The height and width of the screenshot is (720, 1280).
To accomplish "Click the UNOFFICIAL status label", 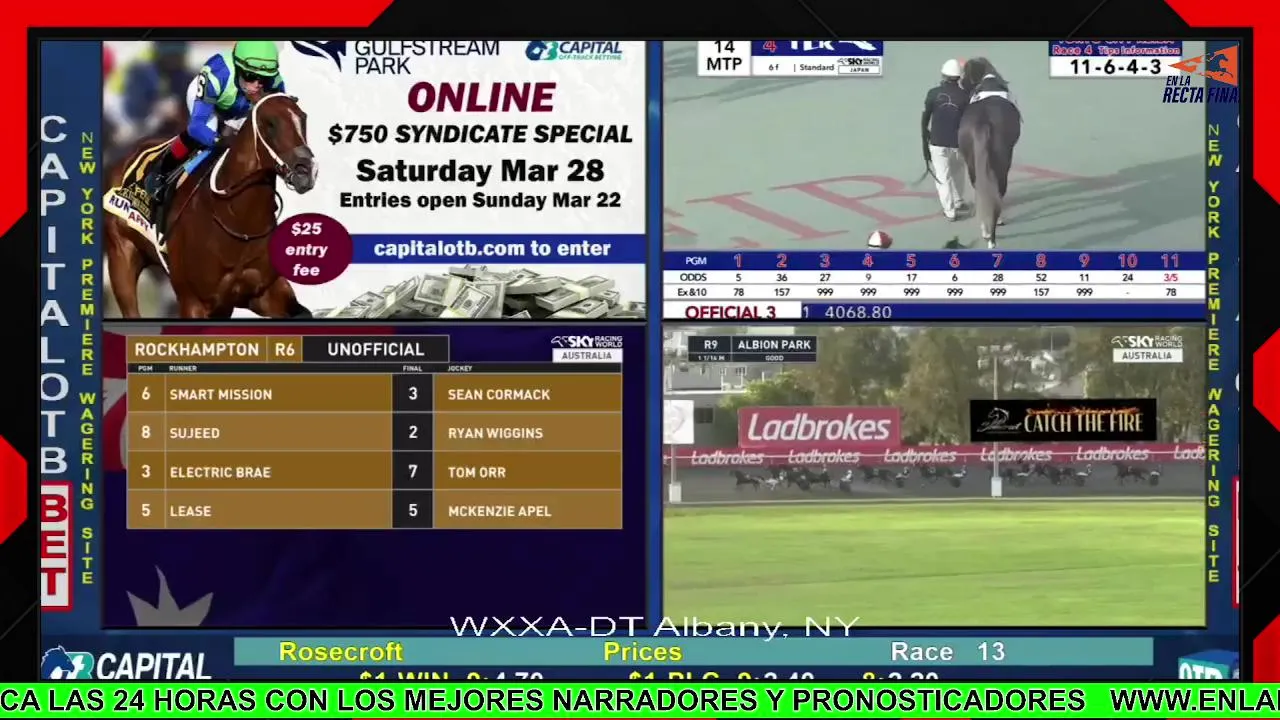I will tap(375, 349).
